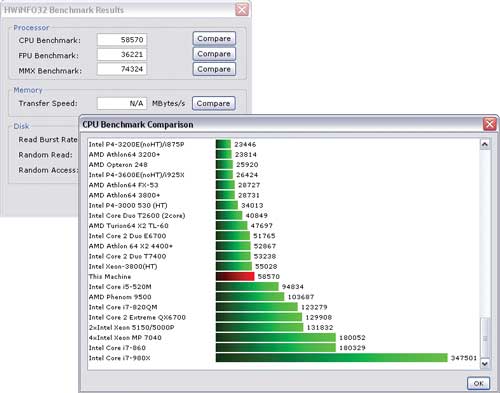Select row '2xIntel Xeon 5150/5000P'
The image size is (500, 393).
283,327
